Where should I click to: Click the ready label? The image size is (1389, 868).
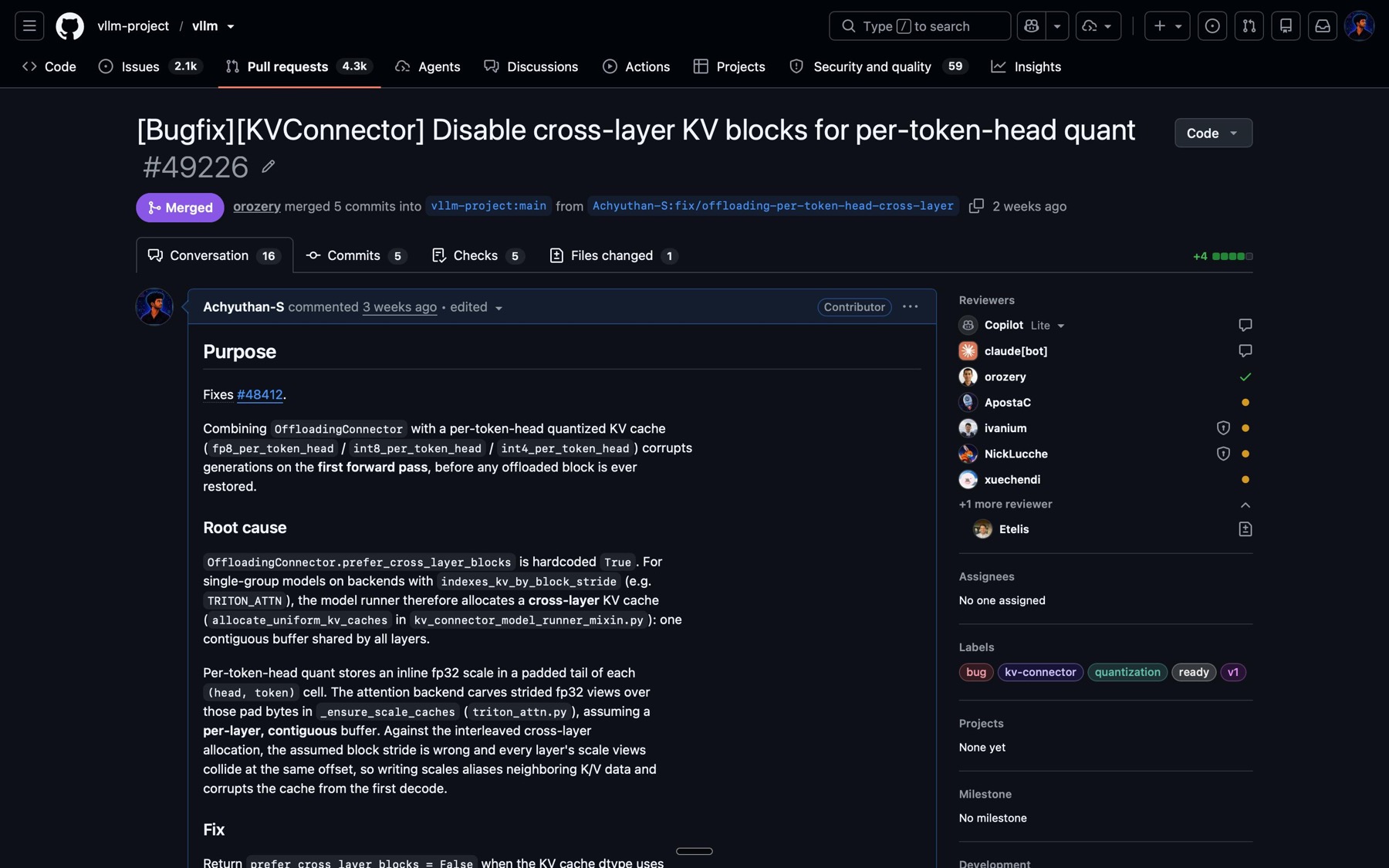pyautogui.click(x=1194, y=672)
